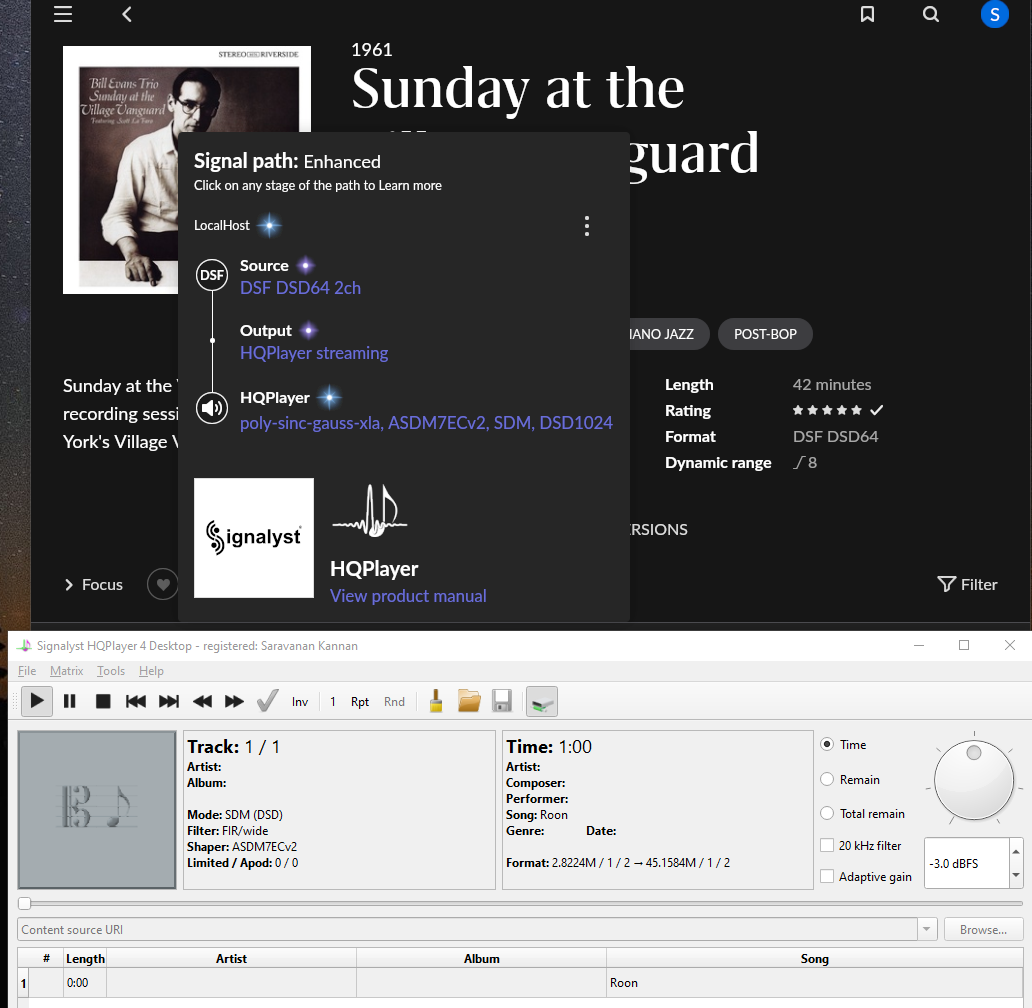Open the File menu in HQPlayer
Screen dimensions: 1032x1008
(27, 670)
